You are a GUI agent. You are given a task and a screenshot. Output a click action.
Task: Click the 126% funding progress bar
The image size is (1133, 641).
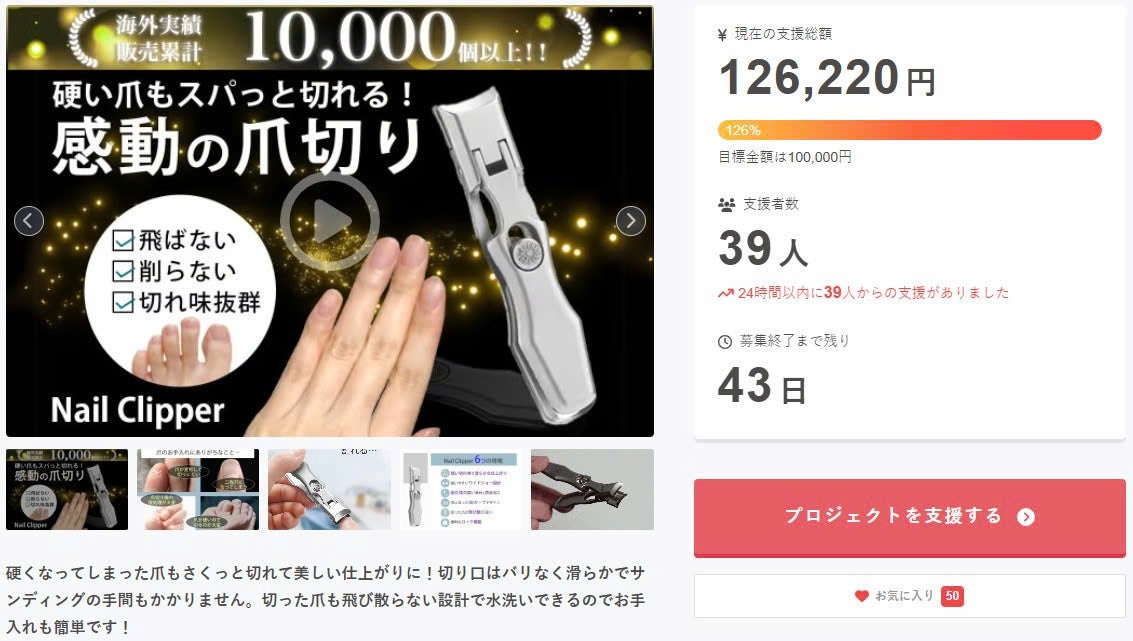pos(910,130)
